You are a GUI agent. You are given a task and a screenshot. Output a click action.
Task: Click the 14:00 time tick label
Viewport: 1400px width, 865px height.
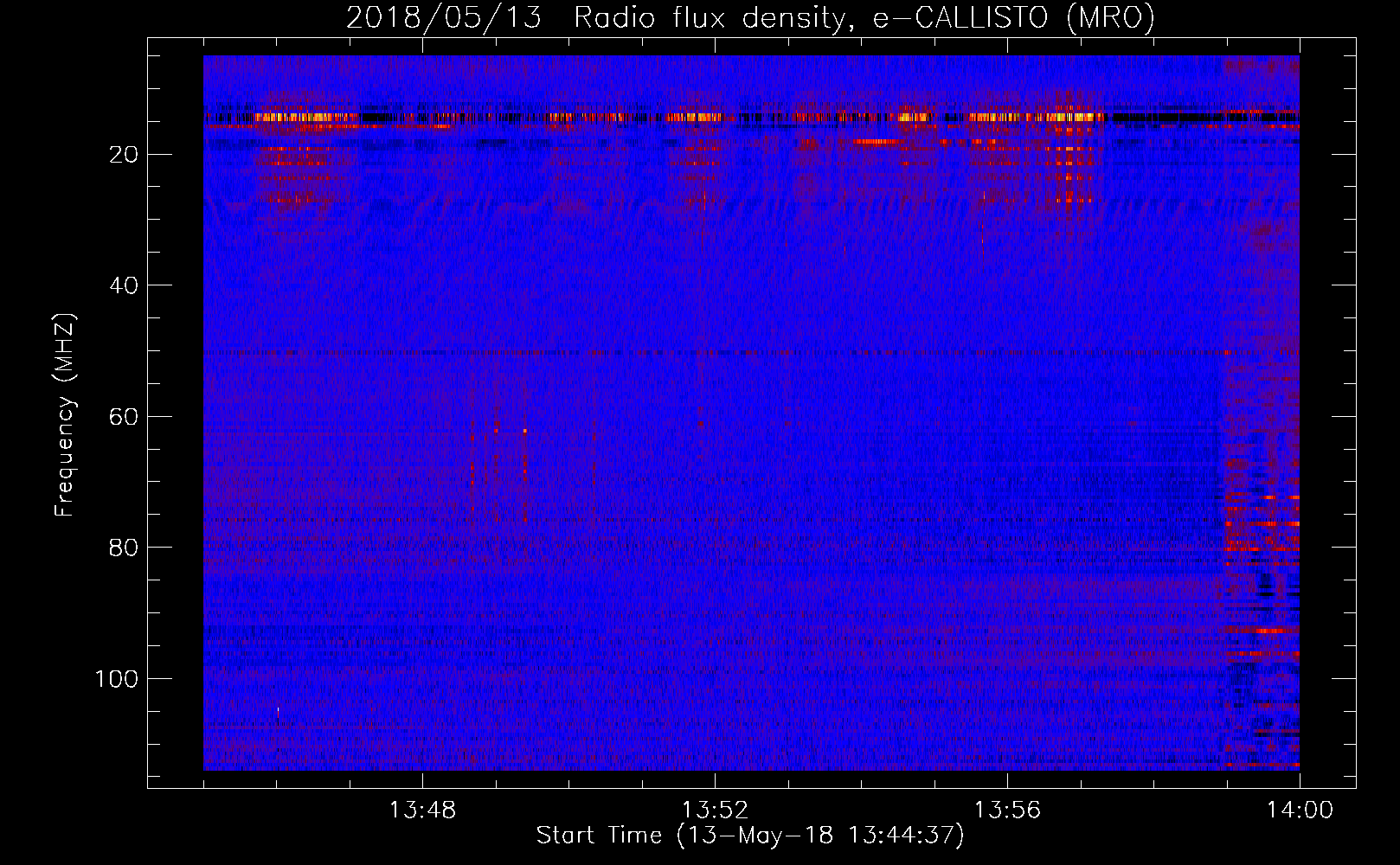[x=1300, y=811]
